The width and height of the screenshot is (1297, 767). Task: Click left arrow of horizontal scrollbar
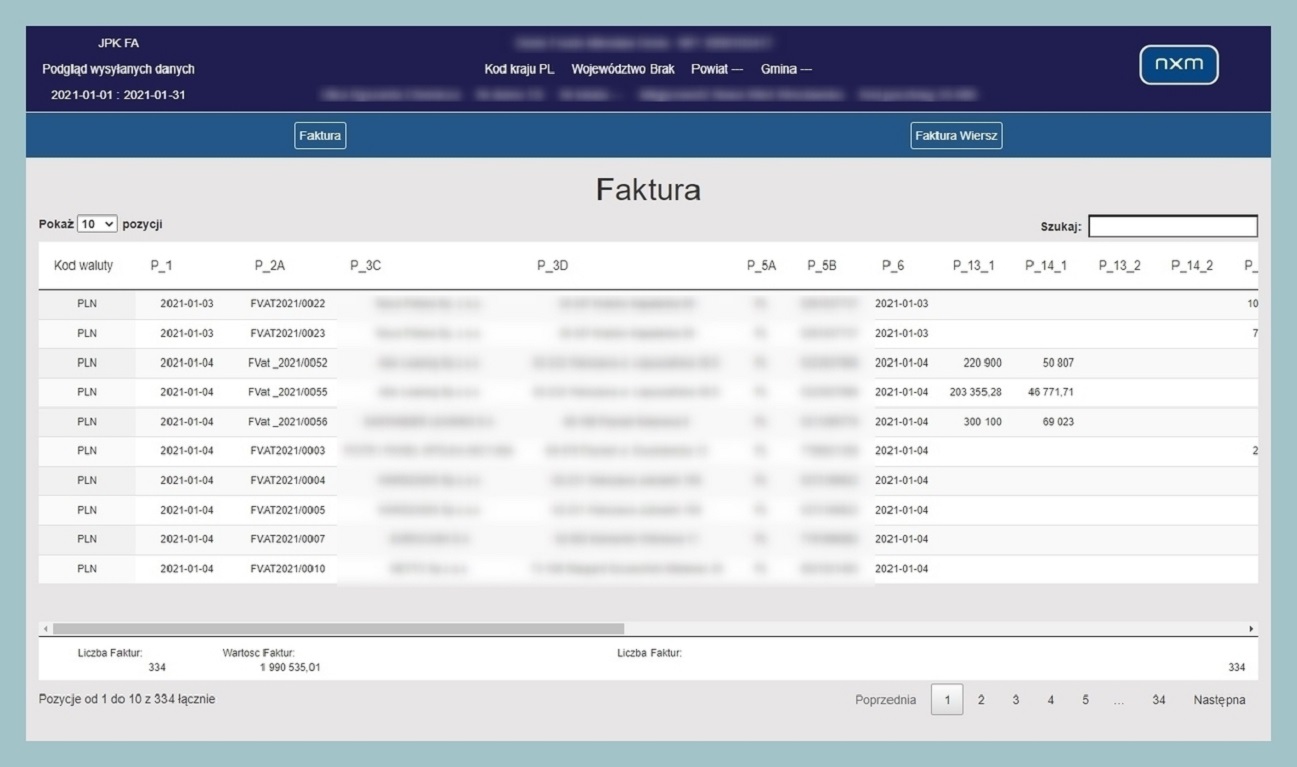[45, 629]
